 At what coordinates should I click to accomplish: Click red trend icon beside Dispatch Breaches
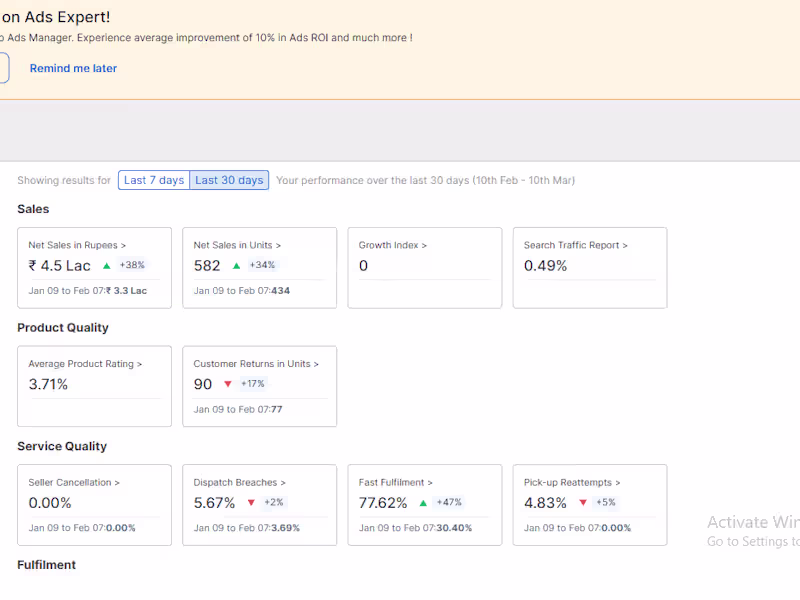click(x=251, y=502)
